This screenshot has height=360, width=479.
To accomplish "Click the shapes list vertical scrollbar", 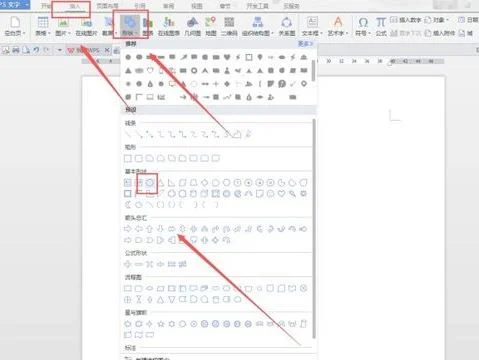I will (314, 229).
